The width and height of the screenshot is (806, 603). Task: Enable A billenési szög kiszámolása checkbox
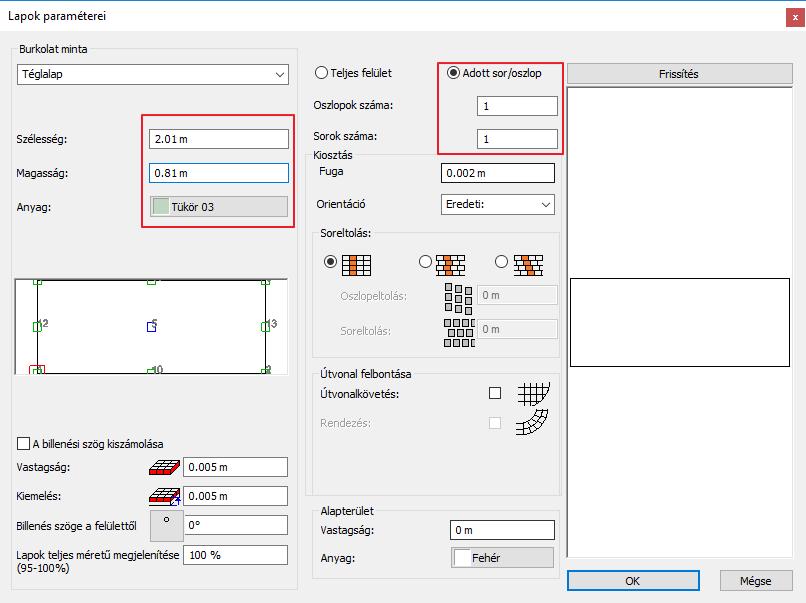point(24,444)
